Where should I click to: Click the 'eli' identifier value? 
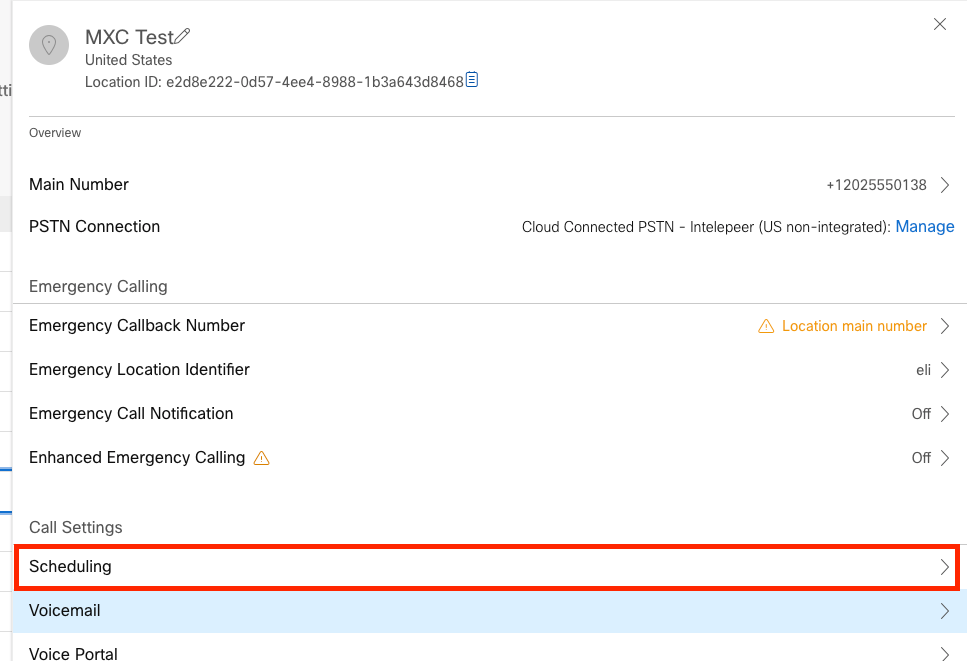click(x=923, y=370)
